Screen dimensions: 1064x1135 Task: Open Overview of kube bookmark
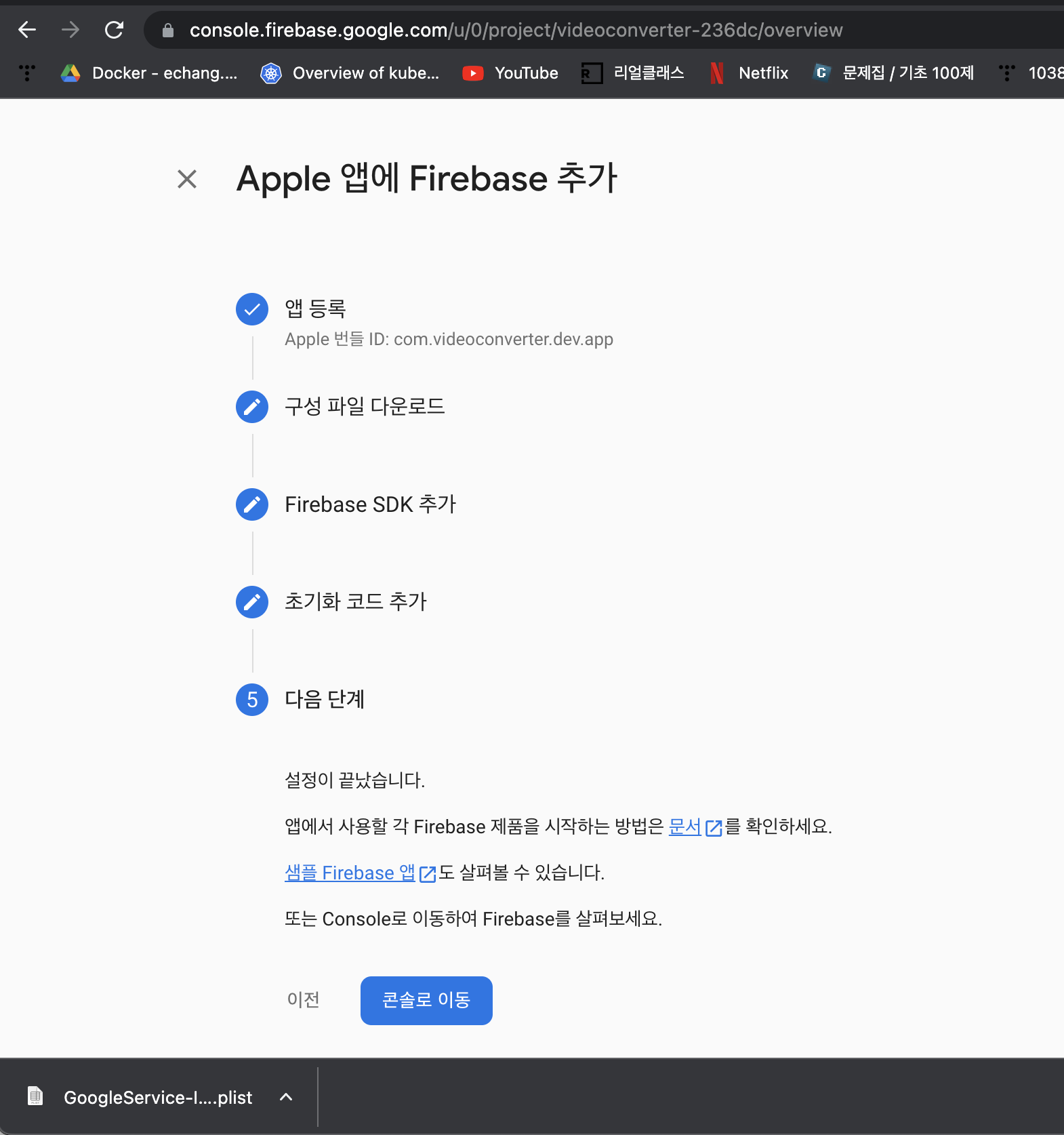350,73
